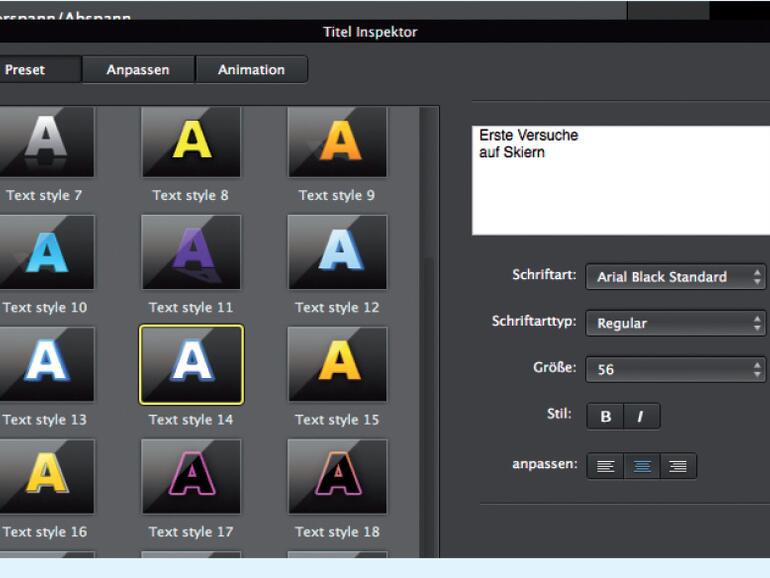Screen dimensions: 770x578
Task: Apply the purple Text style 11 preset
Action: click(x=191, y=252)
